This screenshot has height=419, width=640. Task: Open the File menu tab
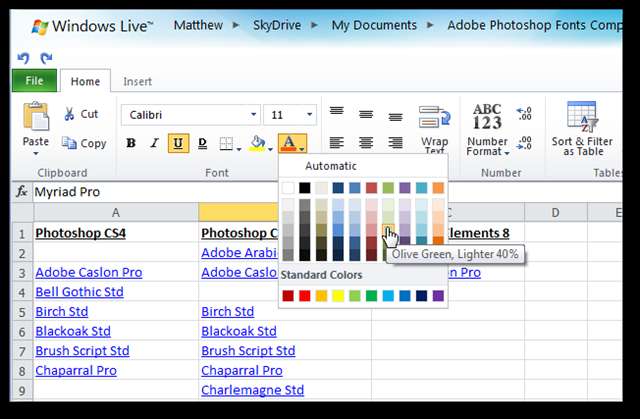pos(34,81)
